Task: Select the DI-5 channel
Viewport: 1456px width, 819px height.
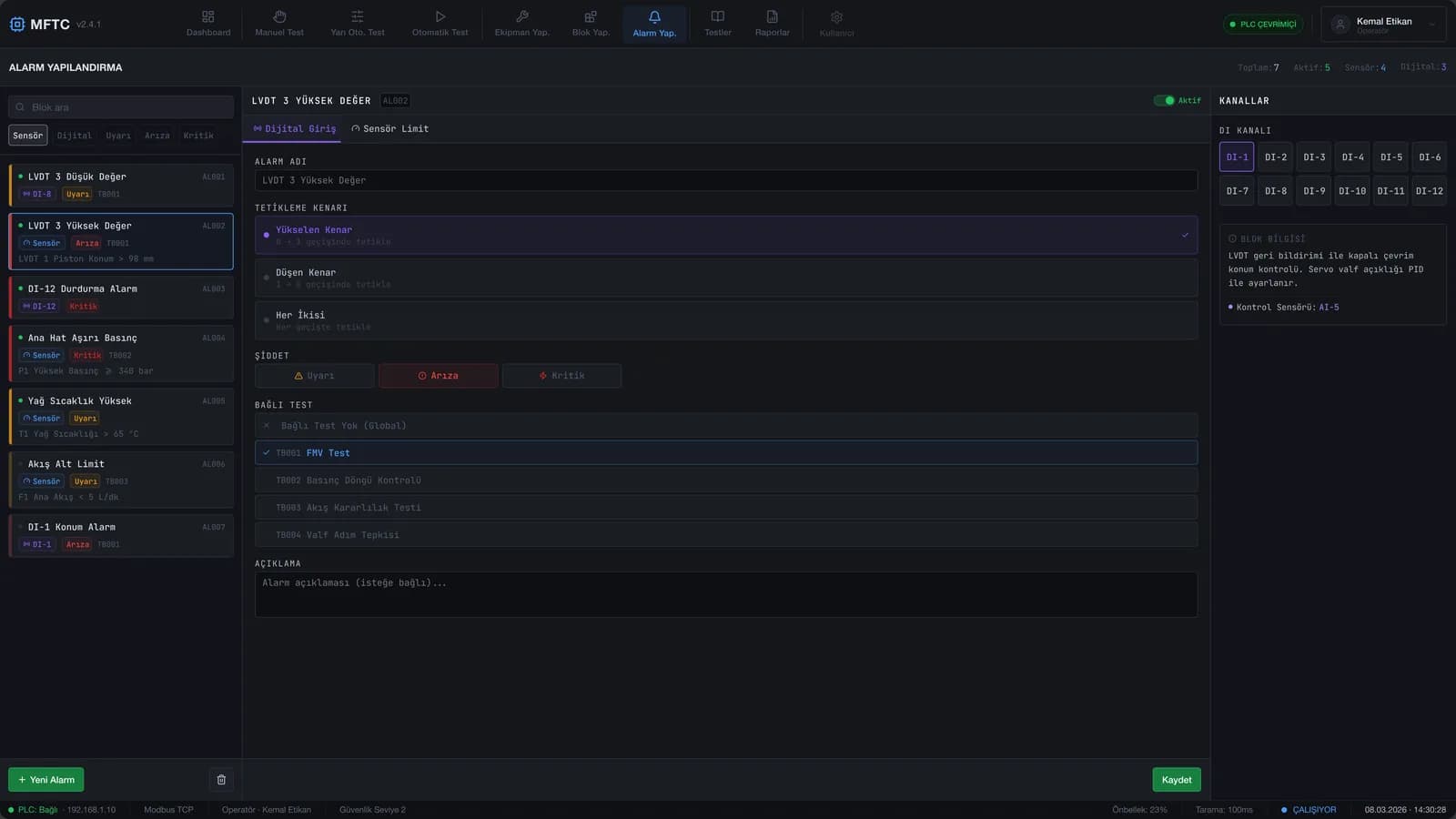Action: pos(1390,157)
